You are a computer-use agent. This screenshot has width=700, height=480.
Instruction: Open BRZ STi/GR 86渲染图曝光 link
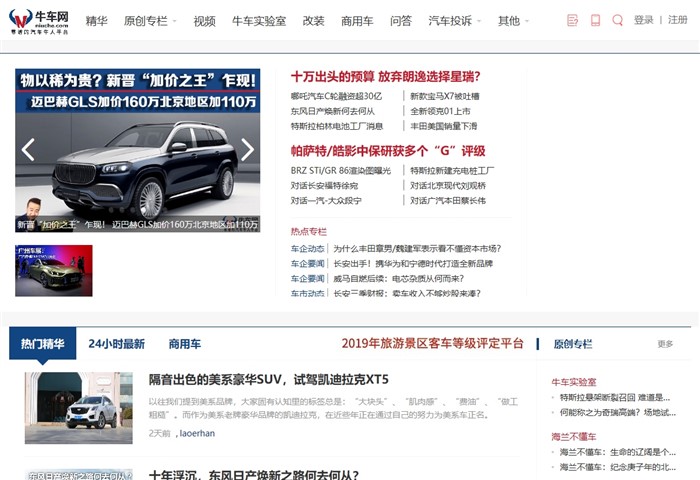point(341,171)
